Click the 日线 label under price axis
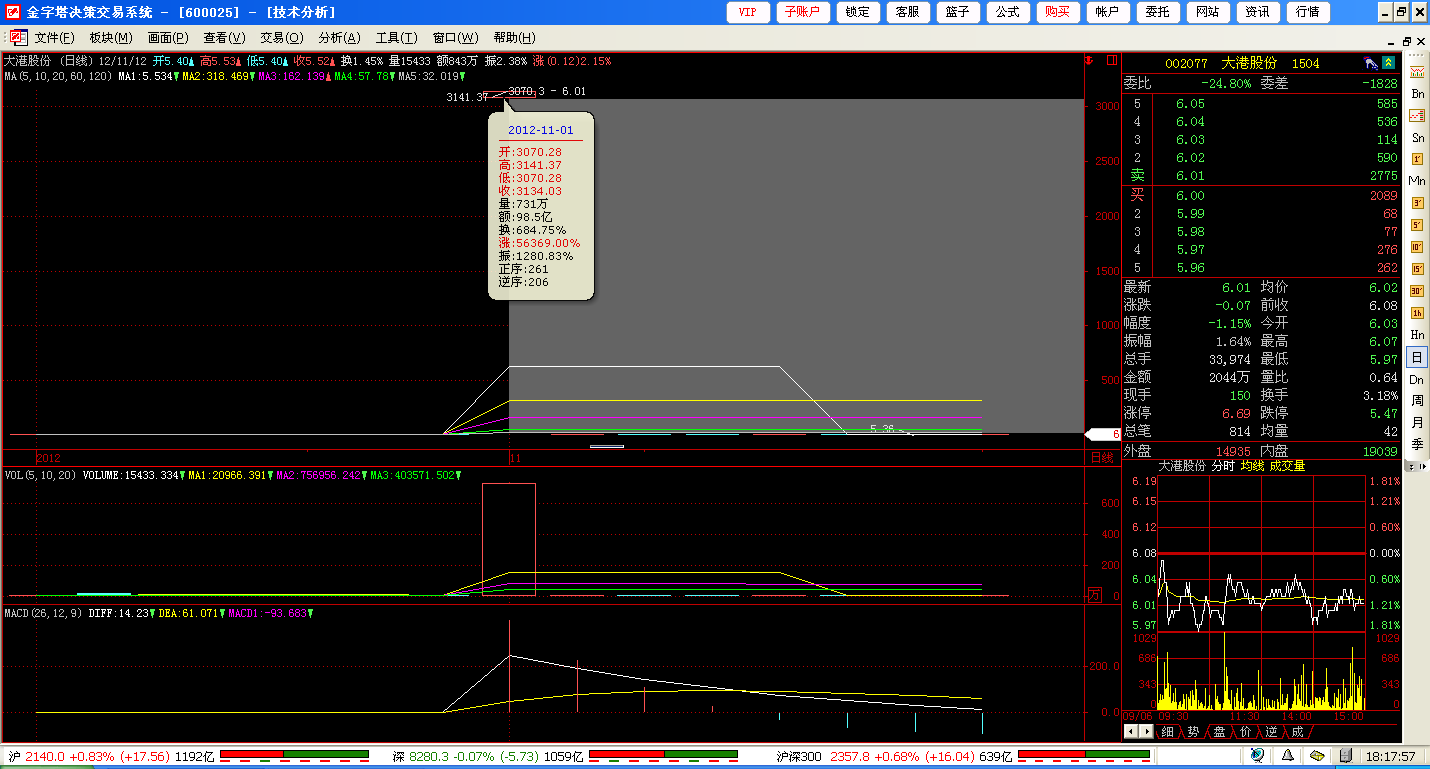This screenshot has width=1430, height=769. pyautogui.click(x=1101, y=458)
